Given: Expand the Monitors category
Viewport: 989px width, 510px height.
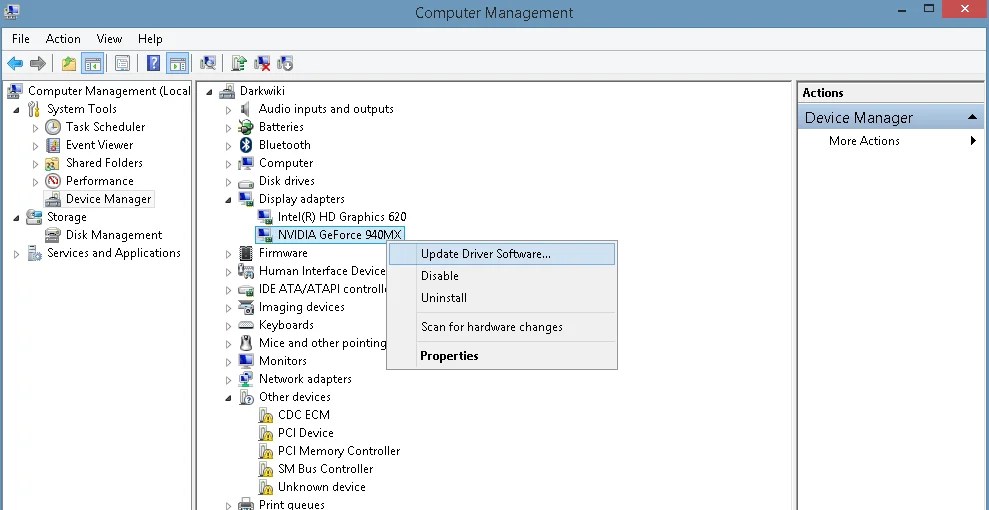Looking at the screenshot, I should [x=228, y=362].
